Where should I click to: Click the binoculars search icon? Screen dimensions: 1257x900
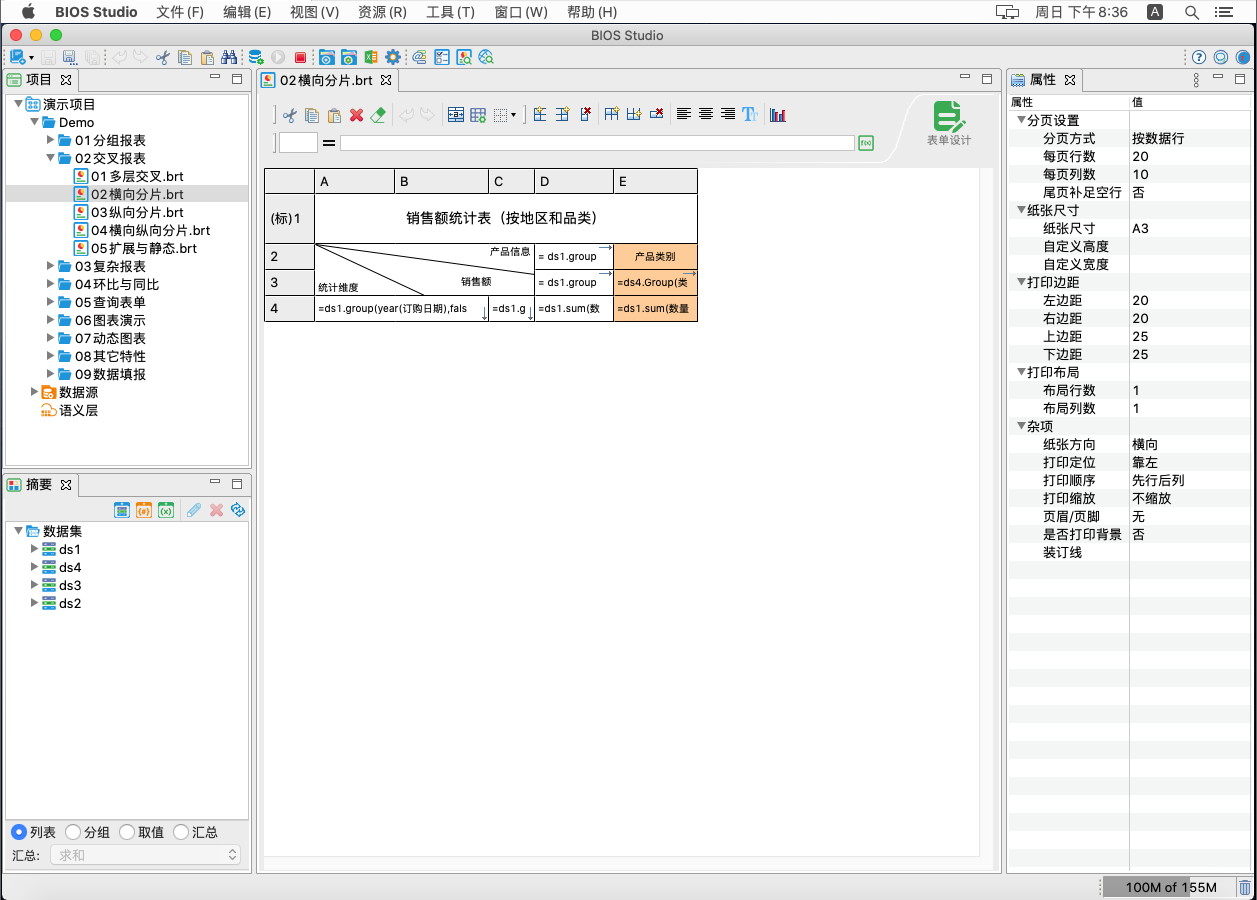[x=229, y=58]
